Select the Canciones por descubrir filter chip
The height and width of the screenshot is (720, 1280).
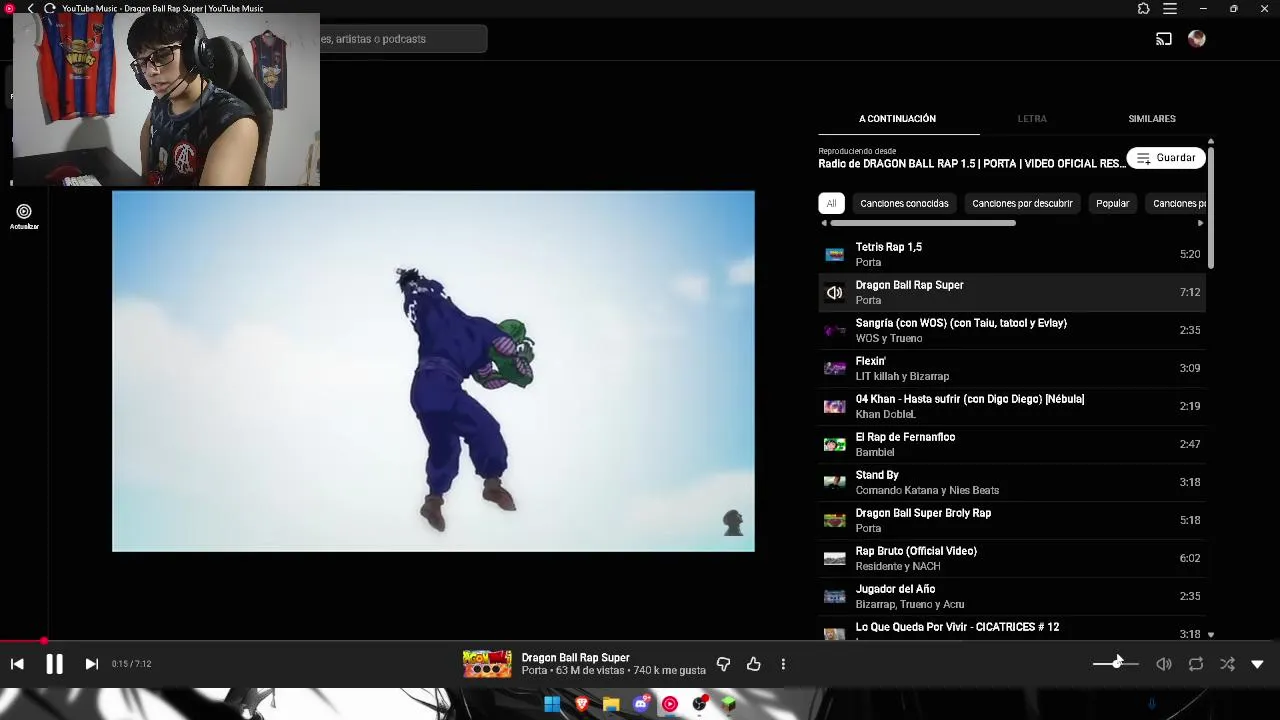tap(1022, 203)
